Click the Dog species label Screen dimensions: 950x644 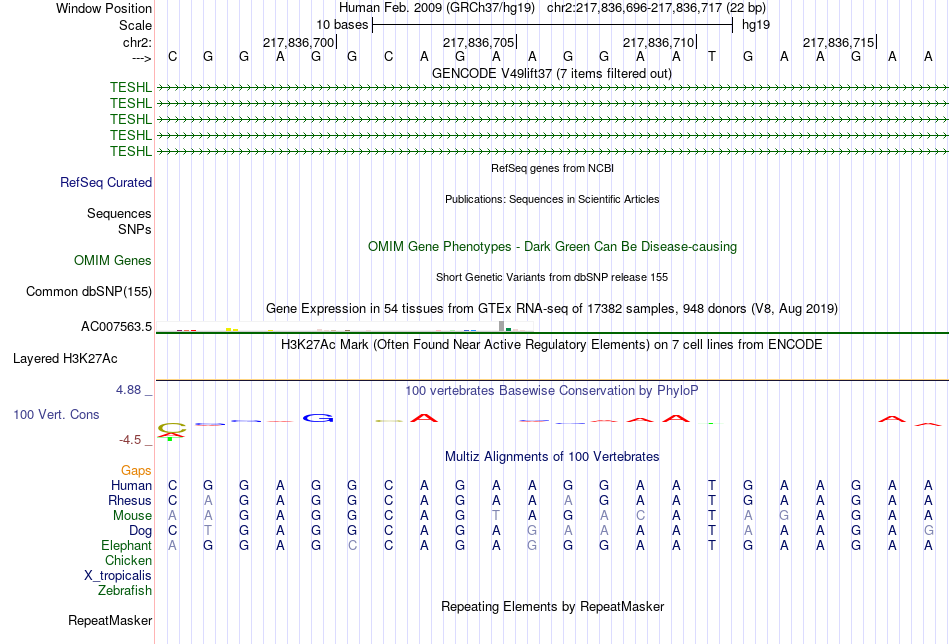[140, 531]
